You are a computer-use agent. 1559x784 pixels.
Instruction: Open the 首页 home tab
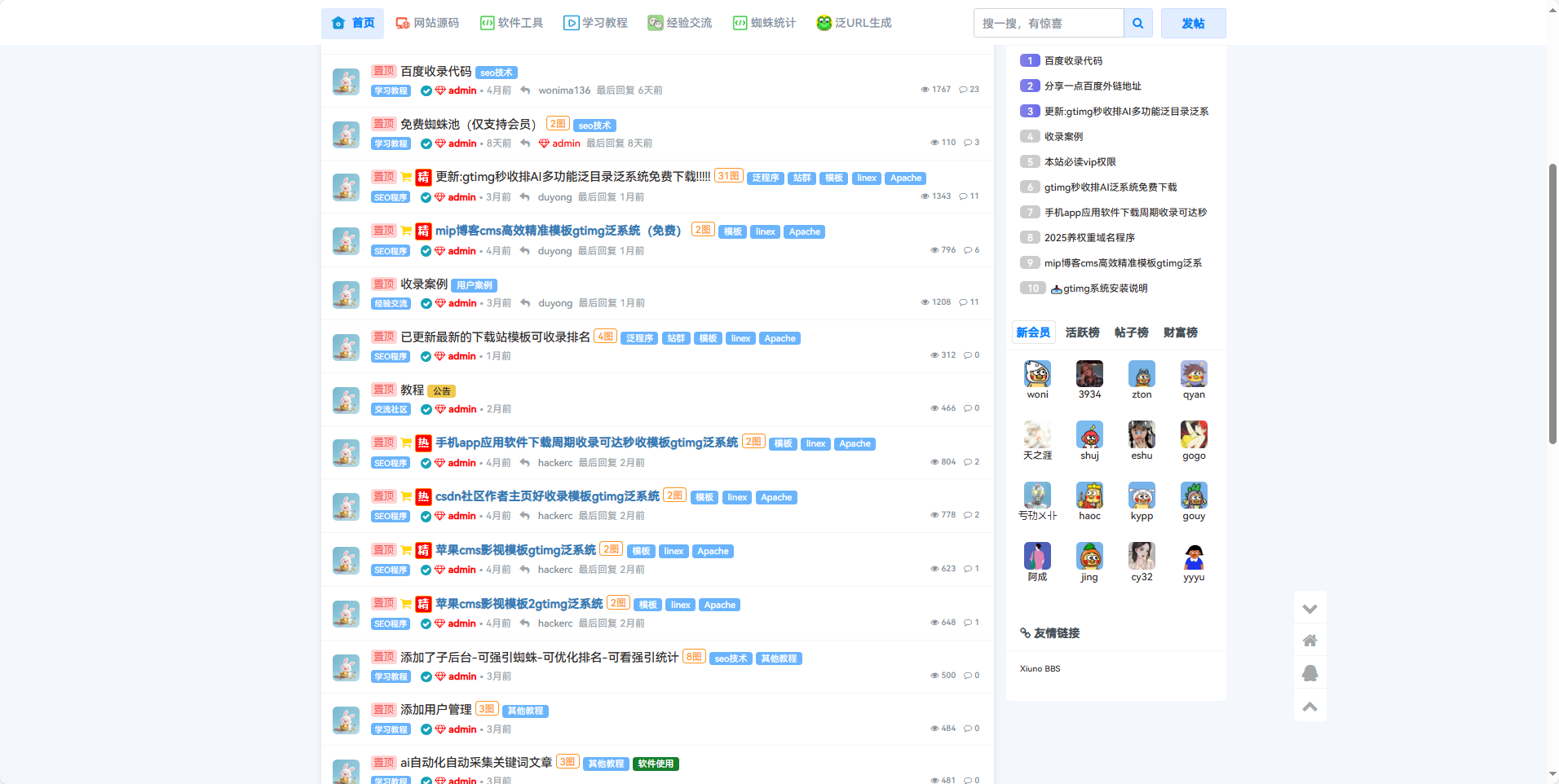354,23
